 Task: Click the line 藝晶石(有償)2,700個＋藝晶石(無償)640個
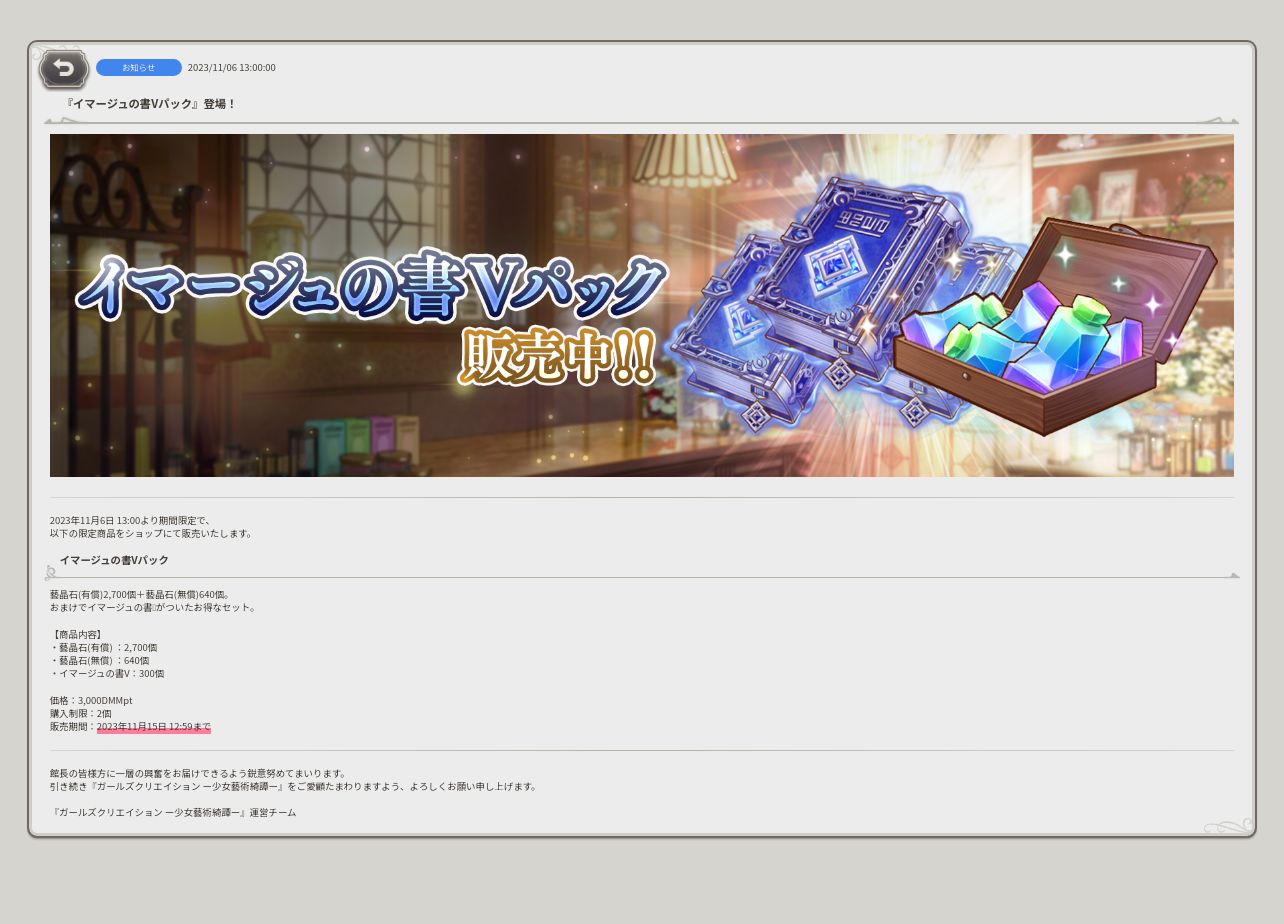[141, 595]
